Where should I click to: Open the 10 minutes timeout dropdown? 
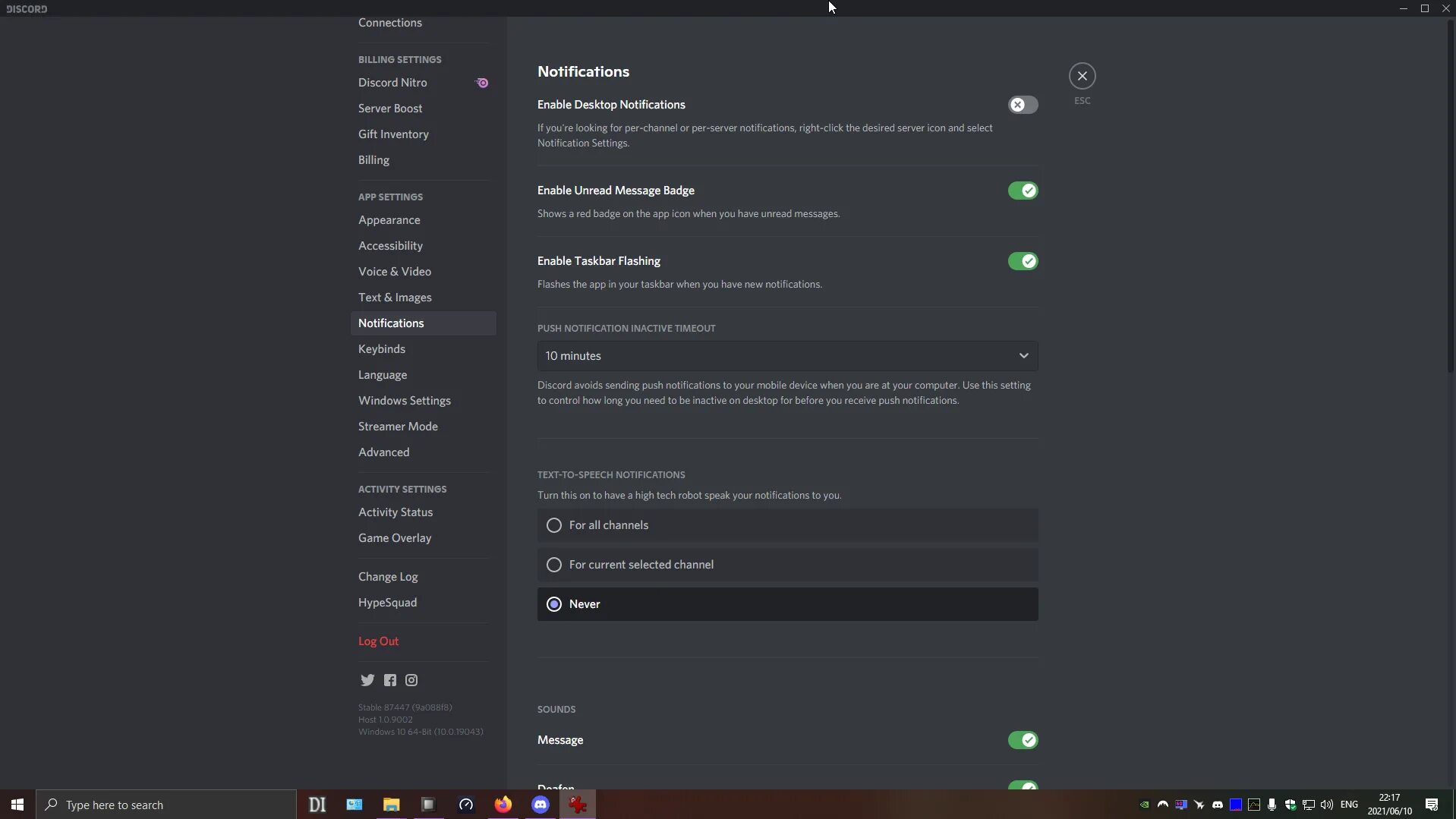(x=787, y=356)
